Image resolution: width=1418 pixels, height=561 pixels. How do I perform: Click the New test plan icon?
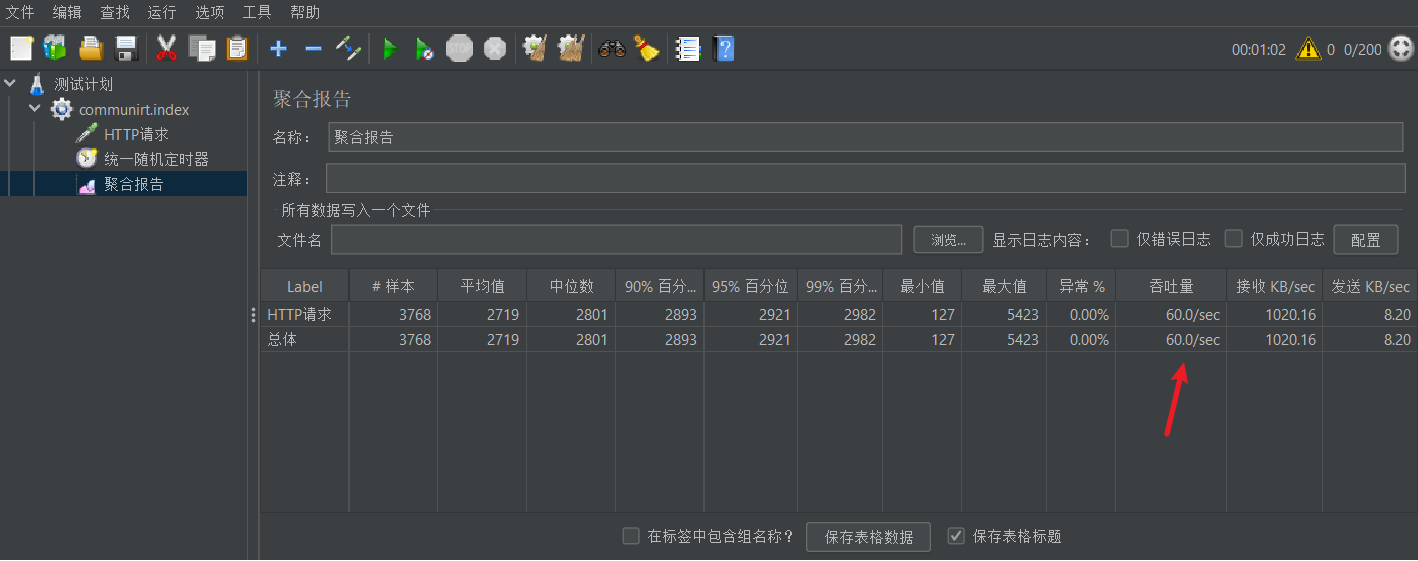pyautogui.click(x=21, y=48)
